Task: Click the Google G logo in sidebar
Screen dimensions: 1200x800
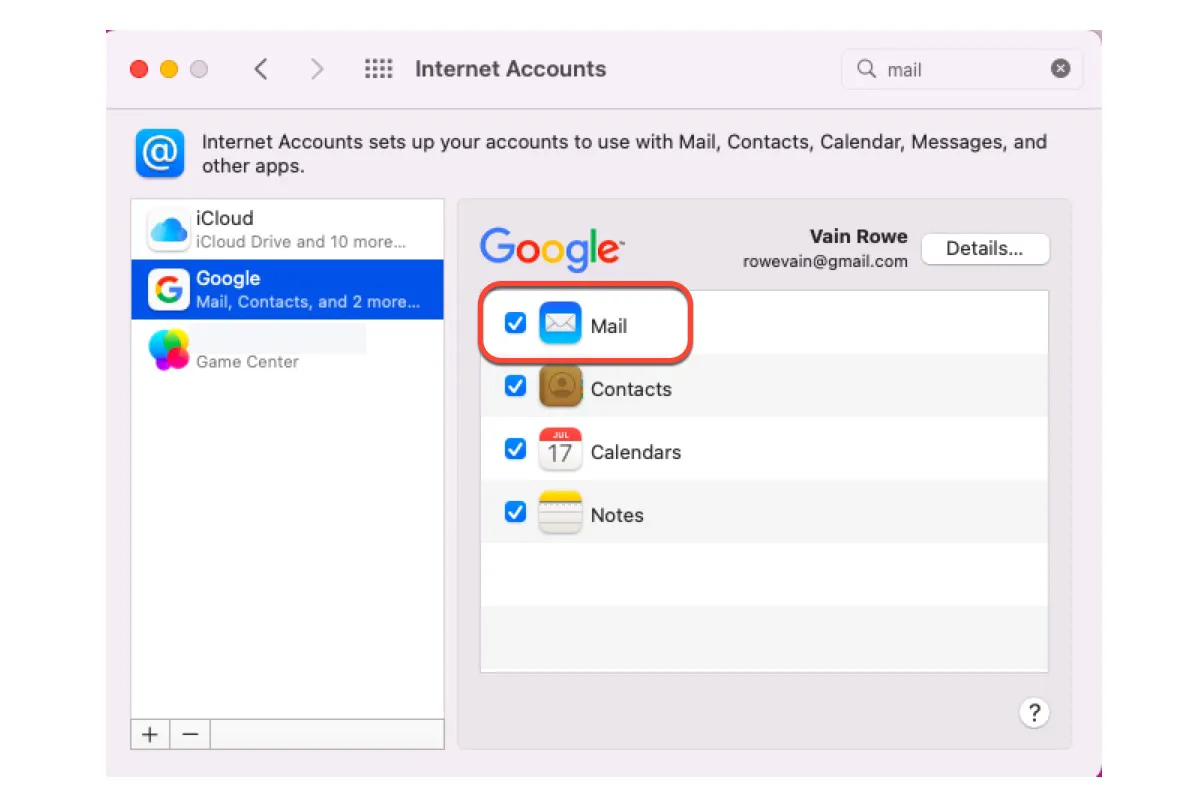Action: pos(166,290)
